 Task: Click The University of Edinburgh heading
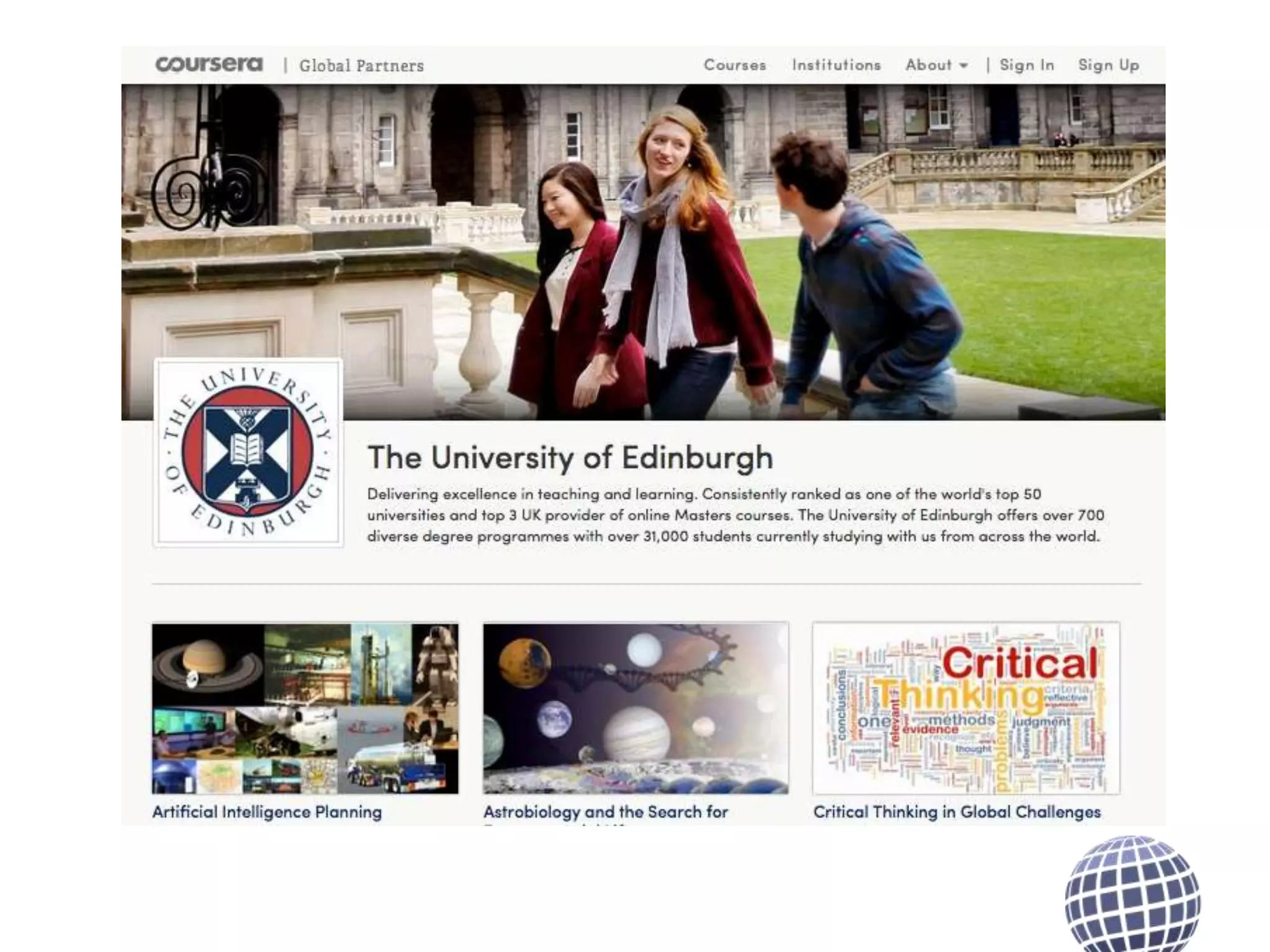click(570, 457)
